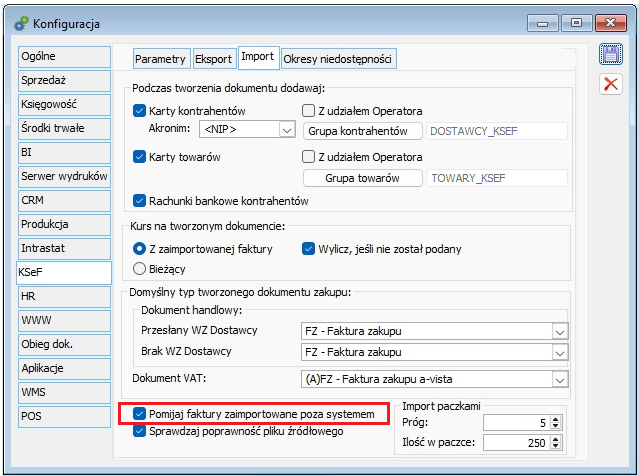Maximize the Konfiguracja window
The width and height of the screenshot is (639, 476).
pos(576,23)
